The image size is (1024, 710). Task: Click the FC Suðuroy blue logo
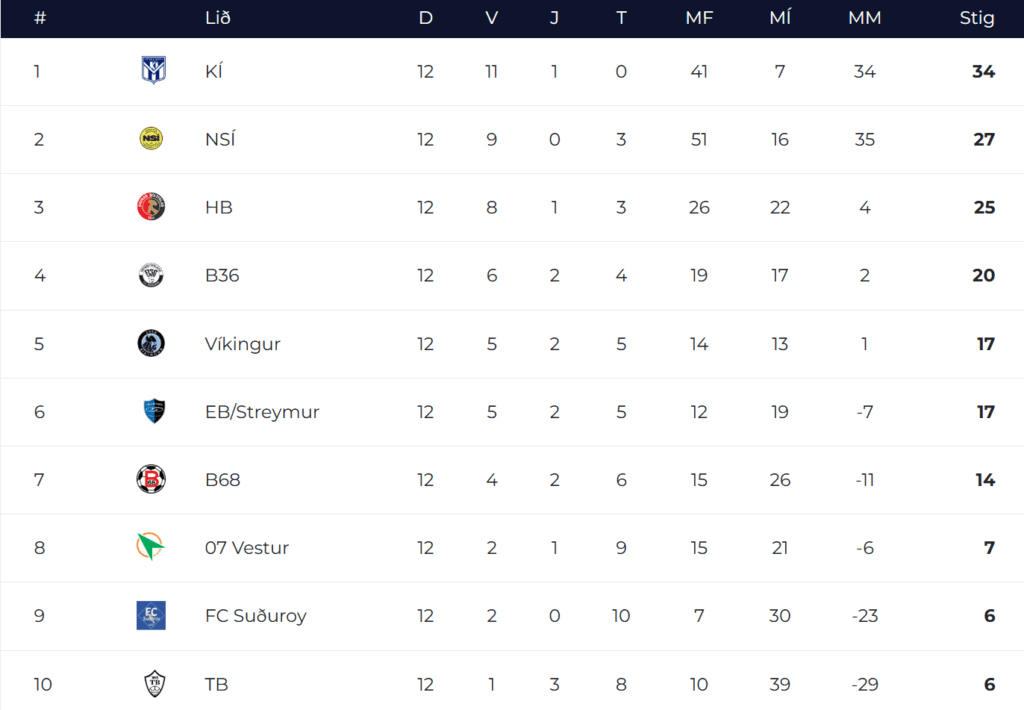pos(151,615)
